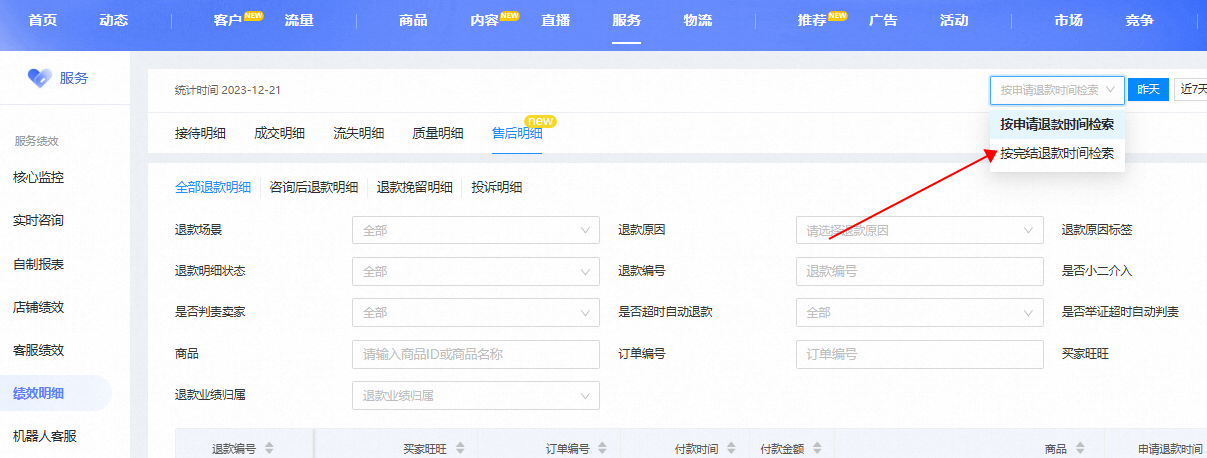The height and width of the screenshot is (458, 1207).
Task: Click the heart logo beside 服务
Action: [39, 78]
